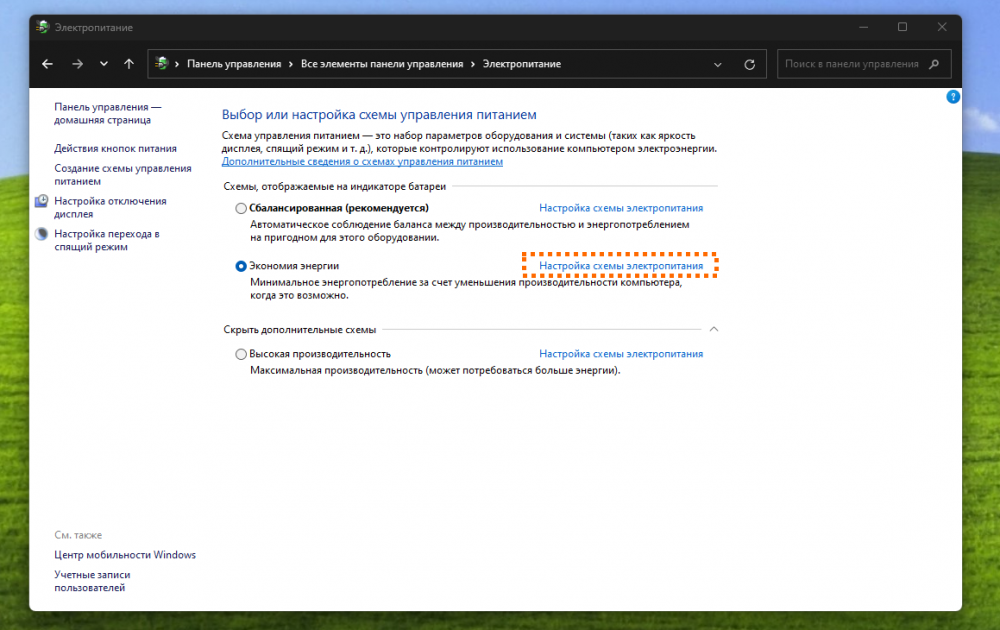Screen dimensions: 1000x630
Task: Close the Электропитание window
Action: coord(942,27)
